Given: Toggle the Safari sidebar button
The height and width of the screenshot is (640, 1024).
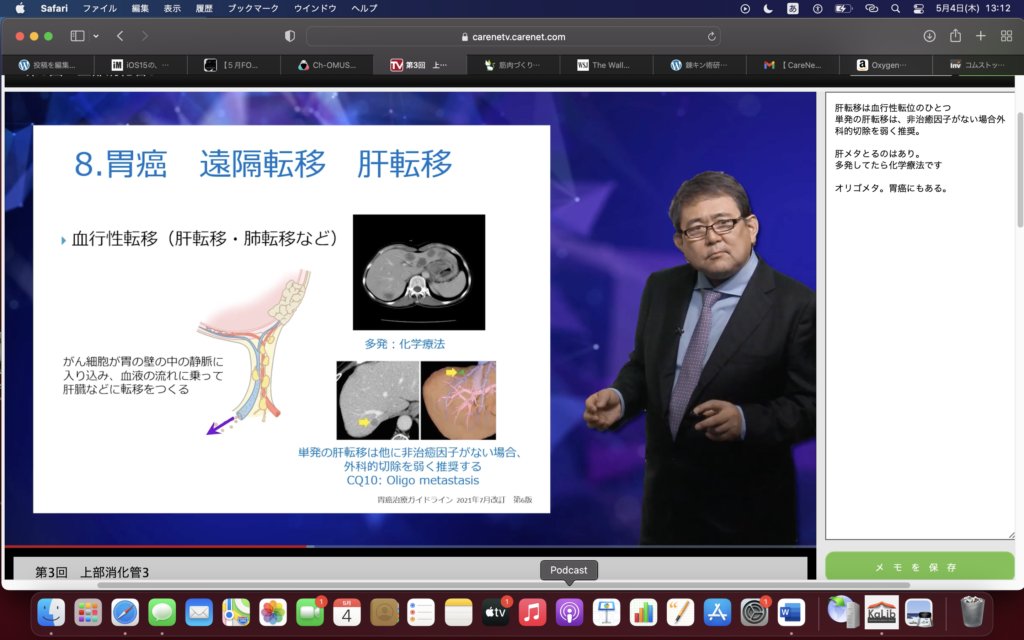Looking at the screenshot, I should (77, 36).
